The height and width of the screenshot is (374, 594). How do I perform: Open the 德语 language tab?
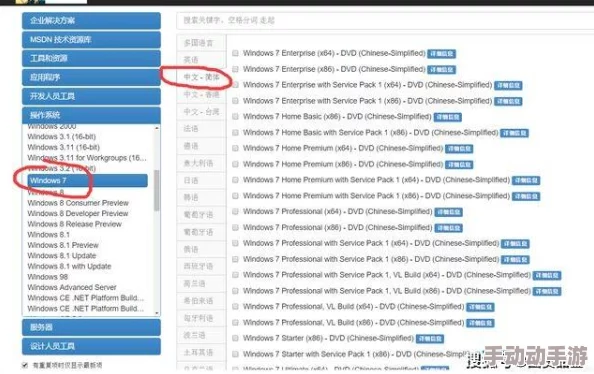201,146
